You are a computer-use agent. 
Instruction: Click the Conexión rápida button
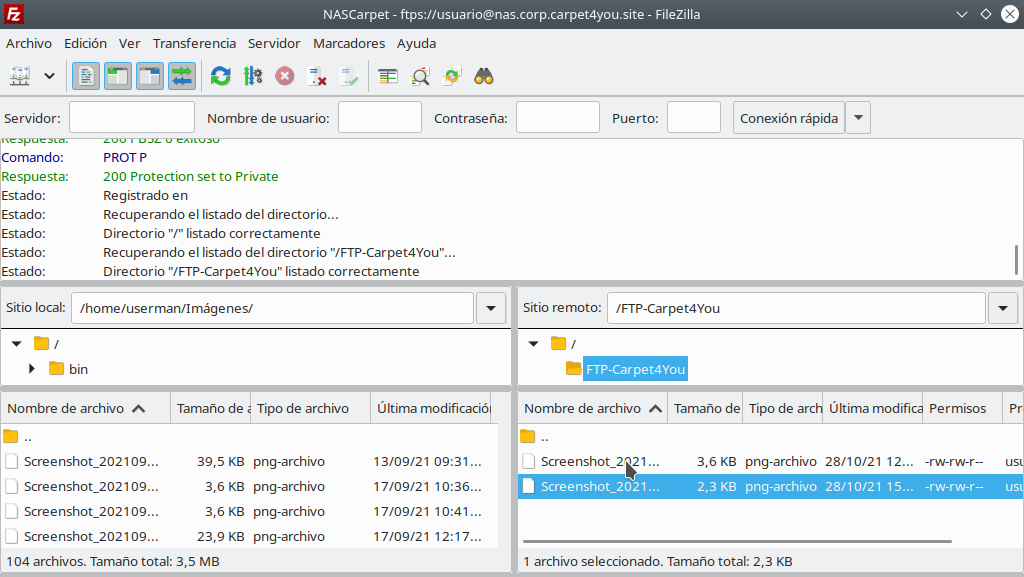(x=789, y=118)
